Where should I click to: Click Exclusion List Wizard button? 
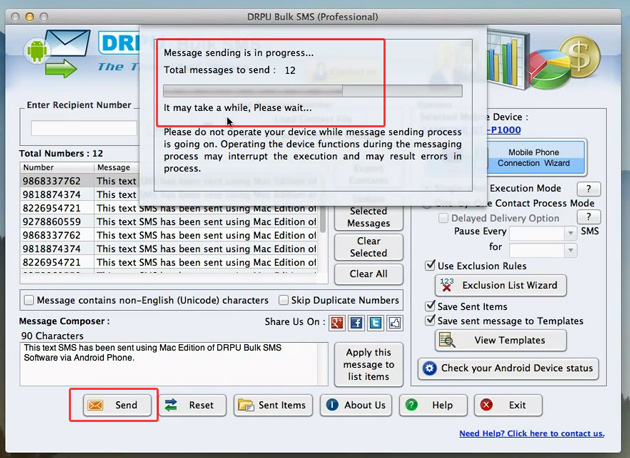pyautogui.click(x=501, y=285)
